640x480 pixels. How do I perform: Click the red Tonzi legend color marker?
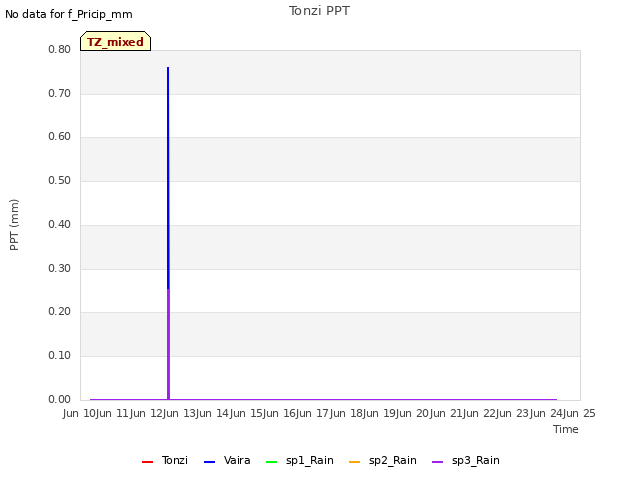[x=147, y=462]
